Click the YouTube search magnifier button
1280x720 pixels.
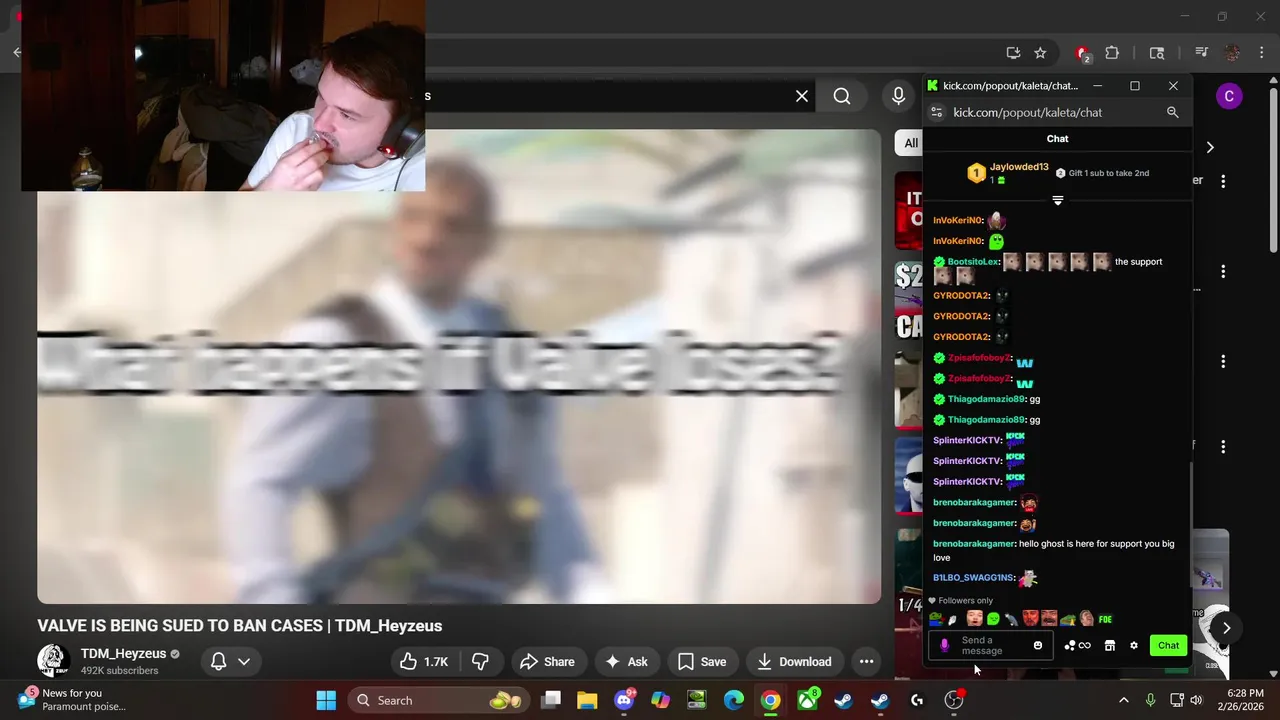coord(842,96)
